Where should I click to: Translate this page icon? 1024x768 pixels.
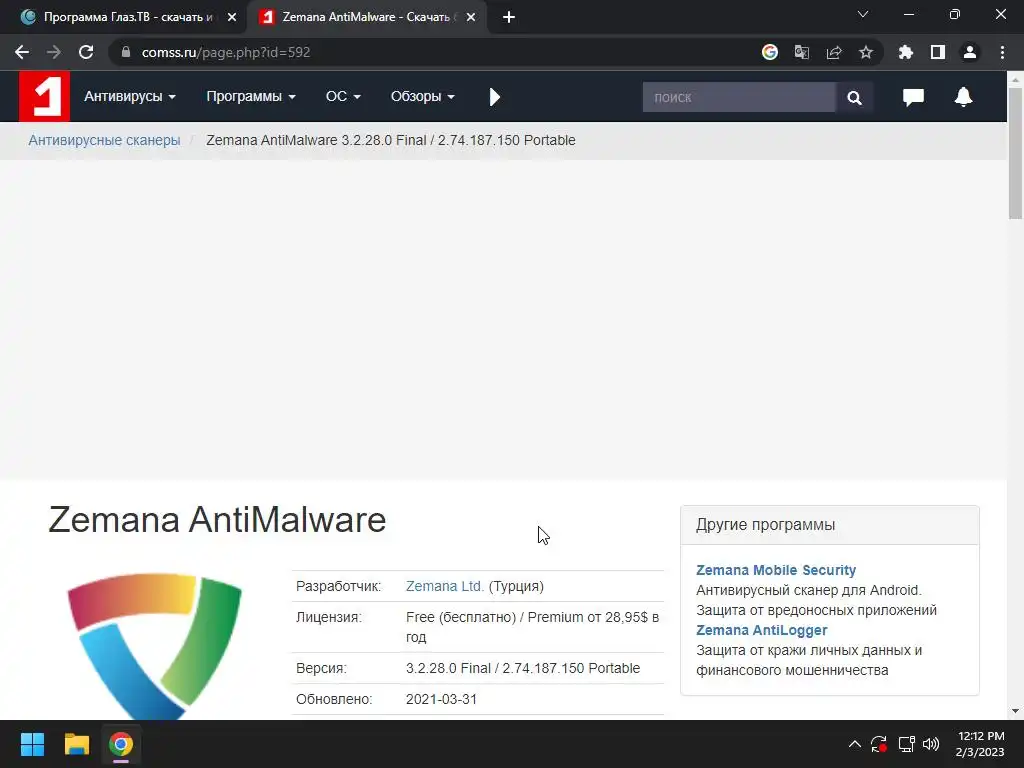[x=801, y=52]
